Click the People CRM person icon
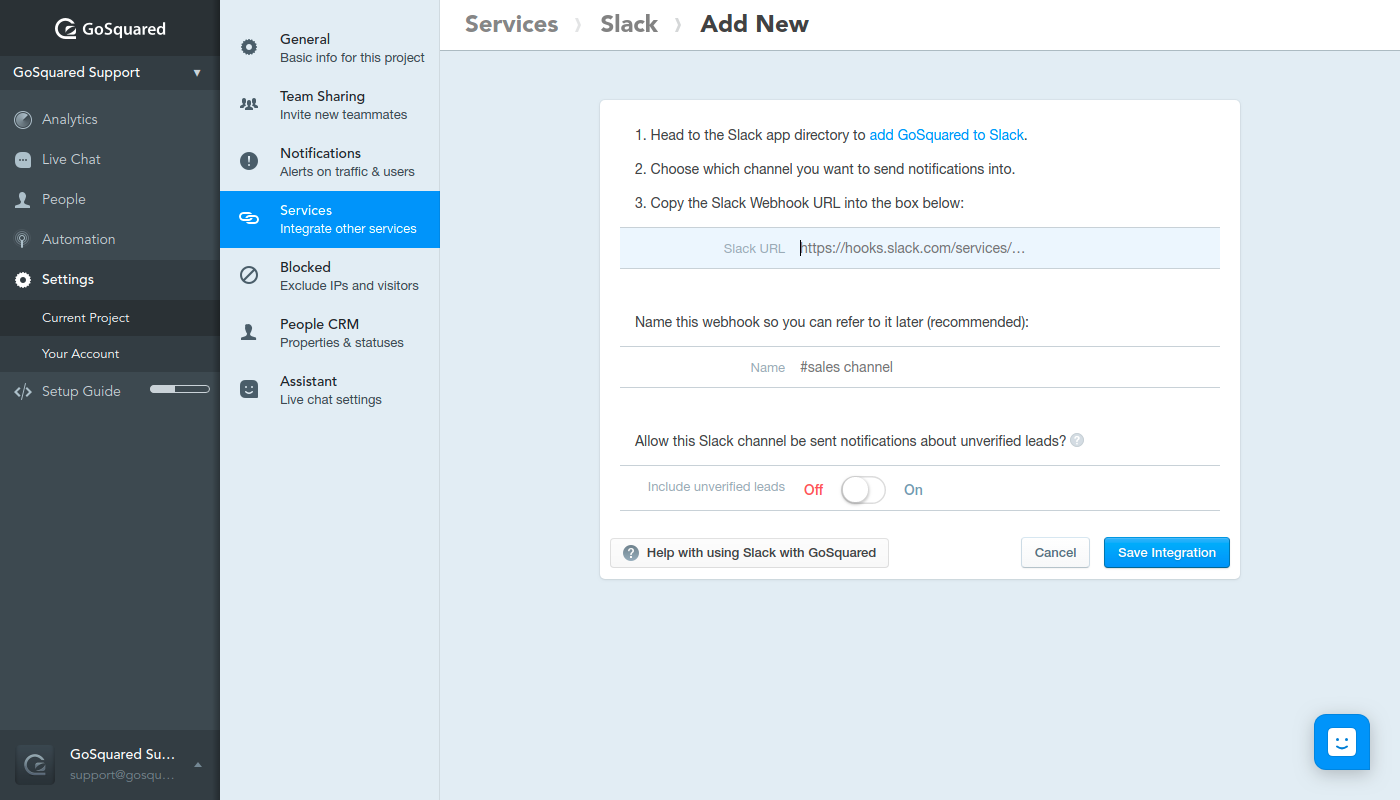Screen dimensions: 1400x800 (x=249, y=332)
